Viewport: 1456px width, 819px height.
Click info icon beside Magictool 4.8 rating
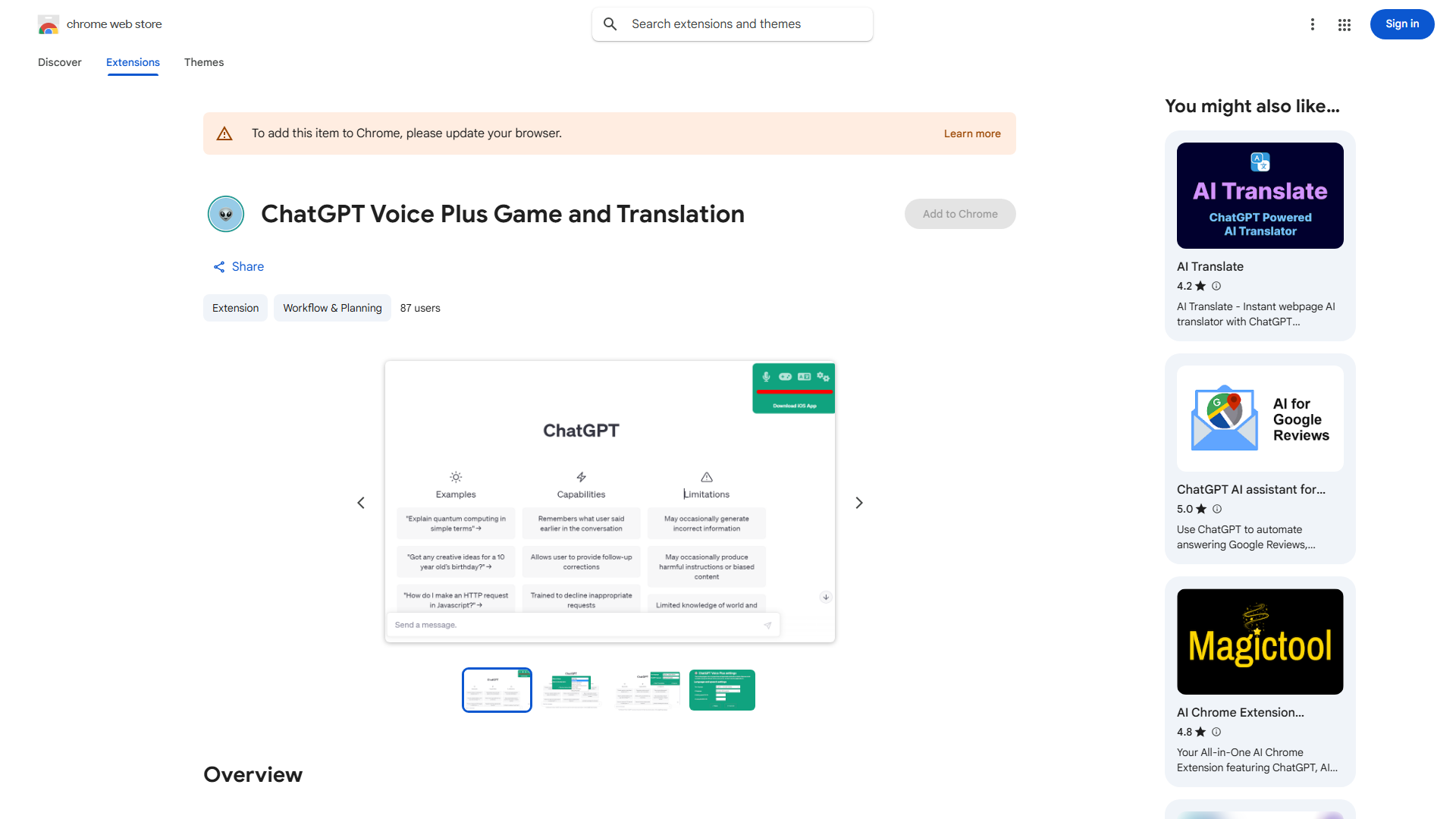tap(1216, 732)
